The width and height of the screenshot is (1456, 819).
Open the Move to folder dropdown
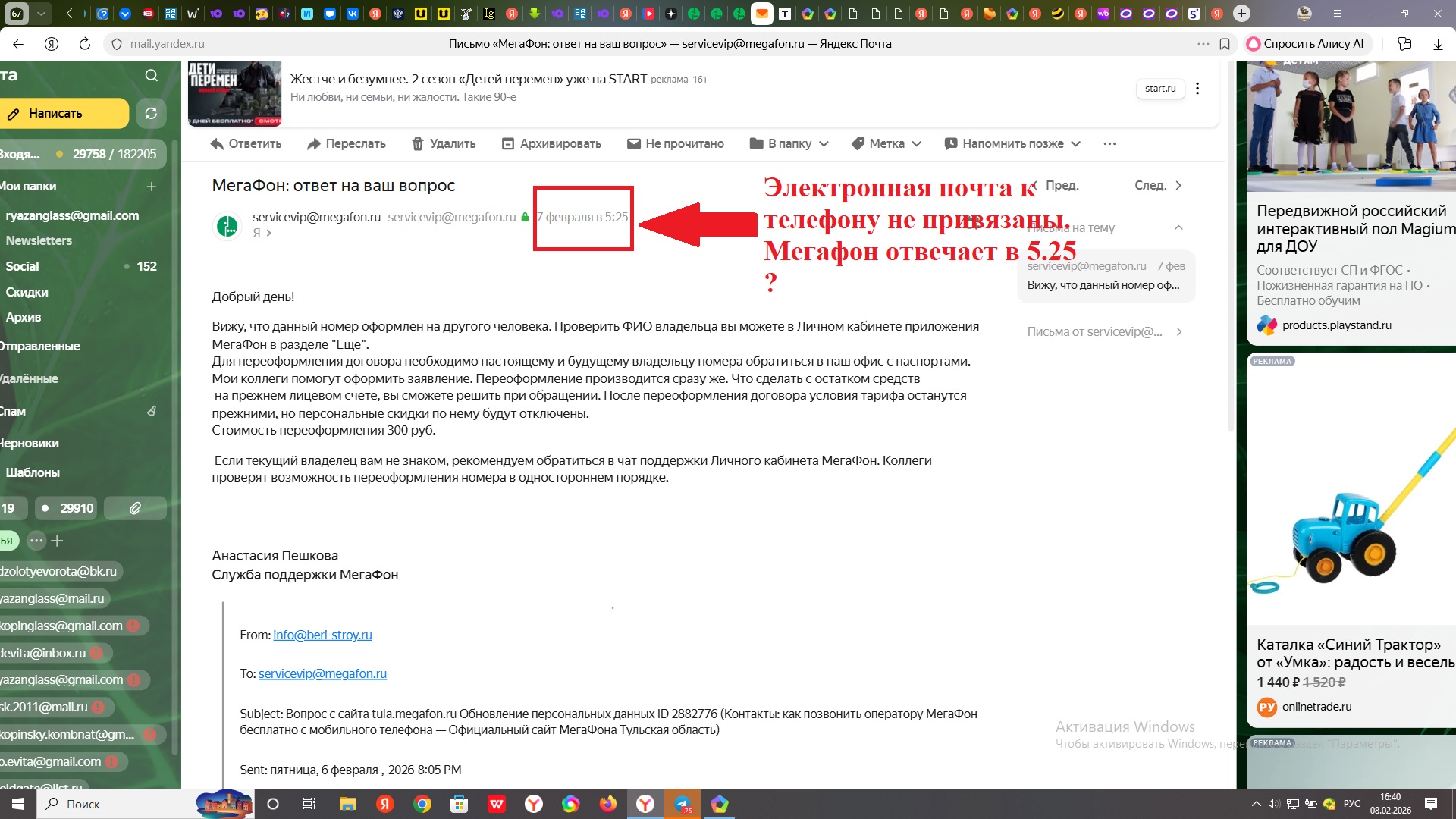[789, 144]
